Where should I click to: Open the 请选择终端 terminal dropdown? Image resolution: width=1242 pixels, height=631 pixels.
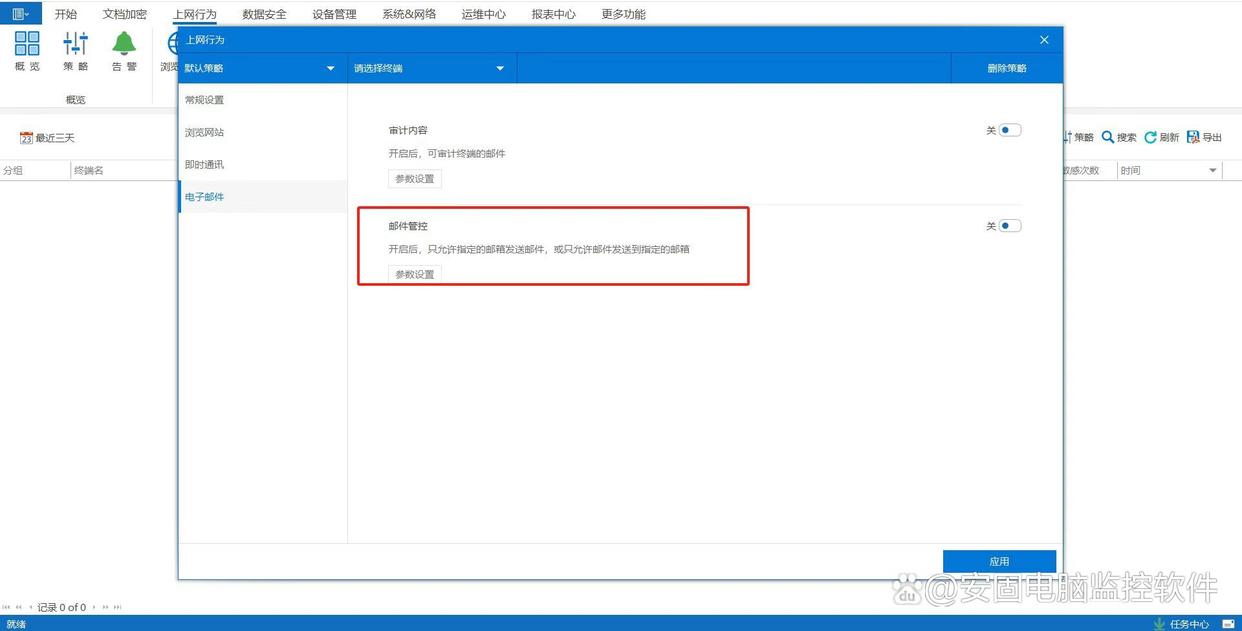[x=431, y=68]
